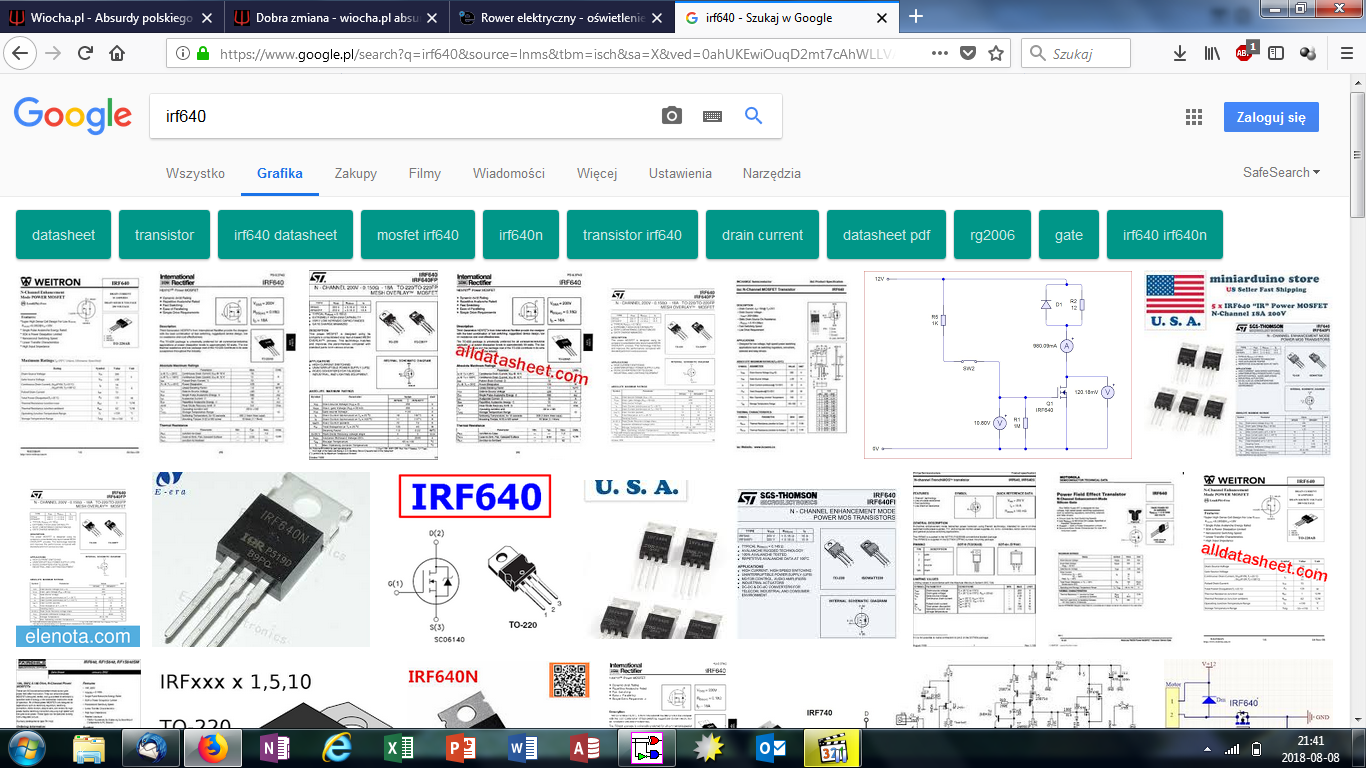
Task: Go to the Google home page logo
Action: point(73,116)
